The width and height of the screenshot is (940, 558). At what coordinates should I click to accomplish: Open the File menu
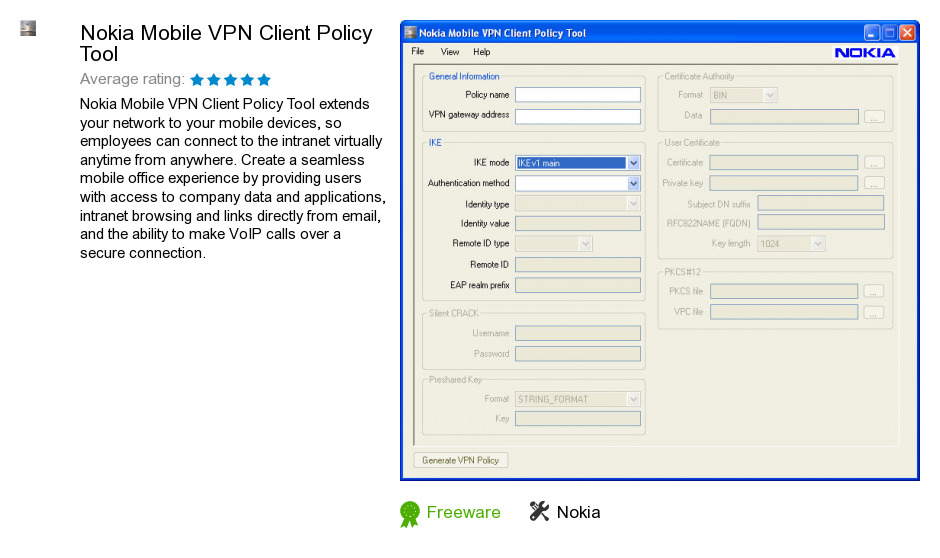(418, 52)
